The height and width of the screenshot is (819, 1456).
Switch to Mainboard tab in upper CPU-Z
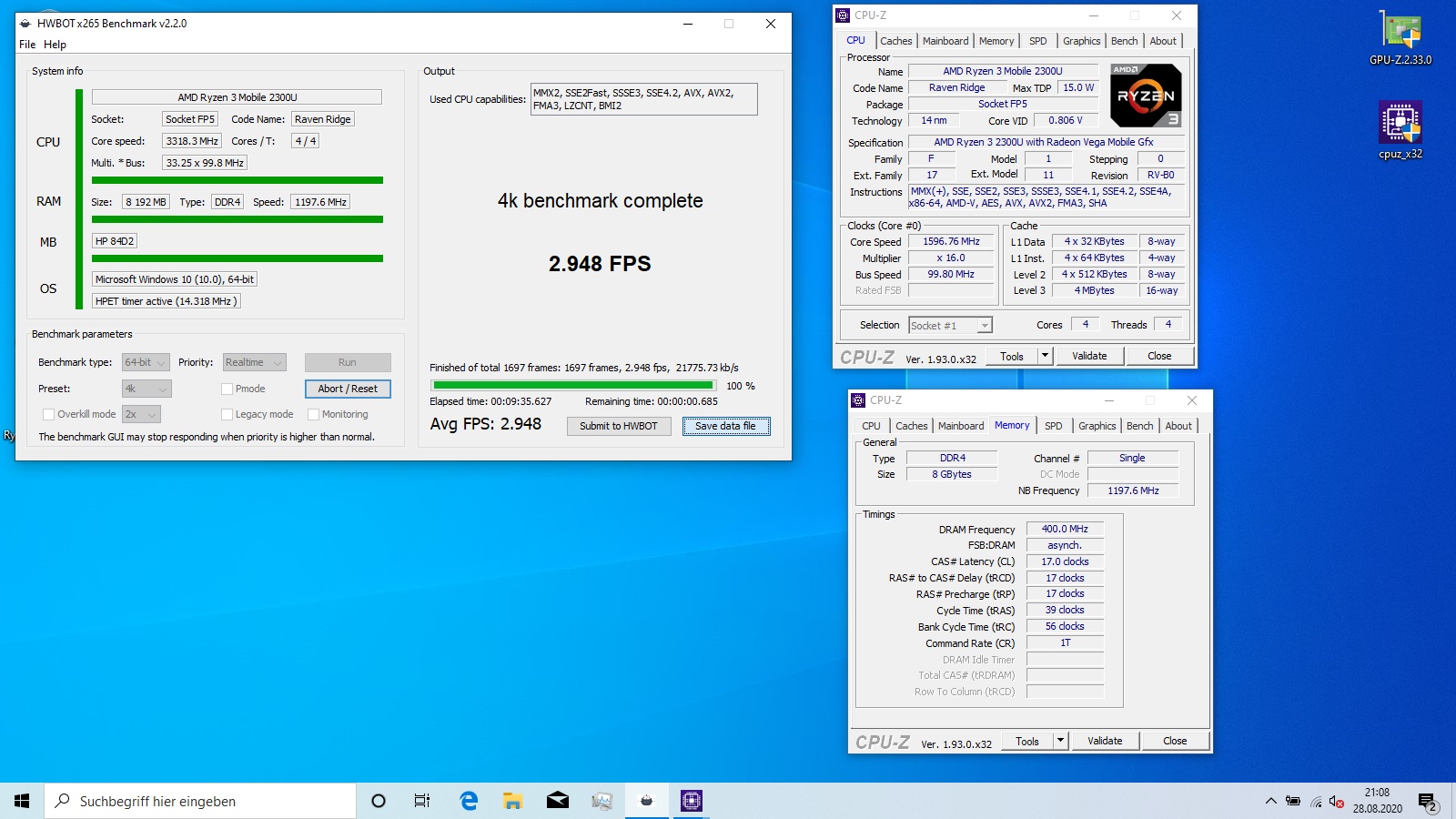coord(945,41)
